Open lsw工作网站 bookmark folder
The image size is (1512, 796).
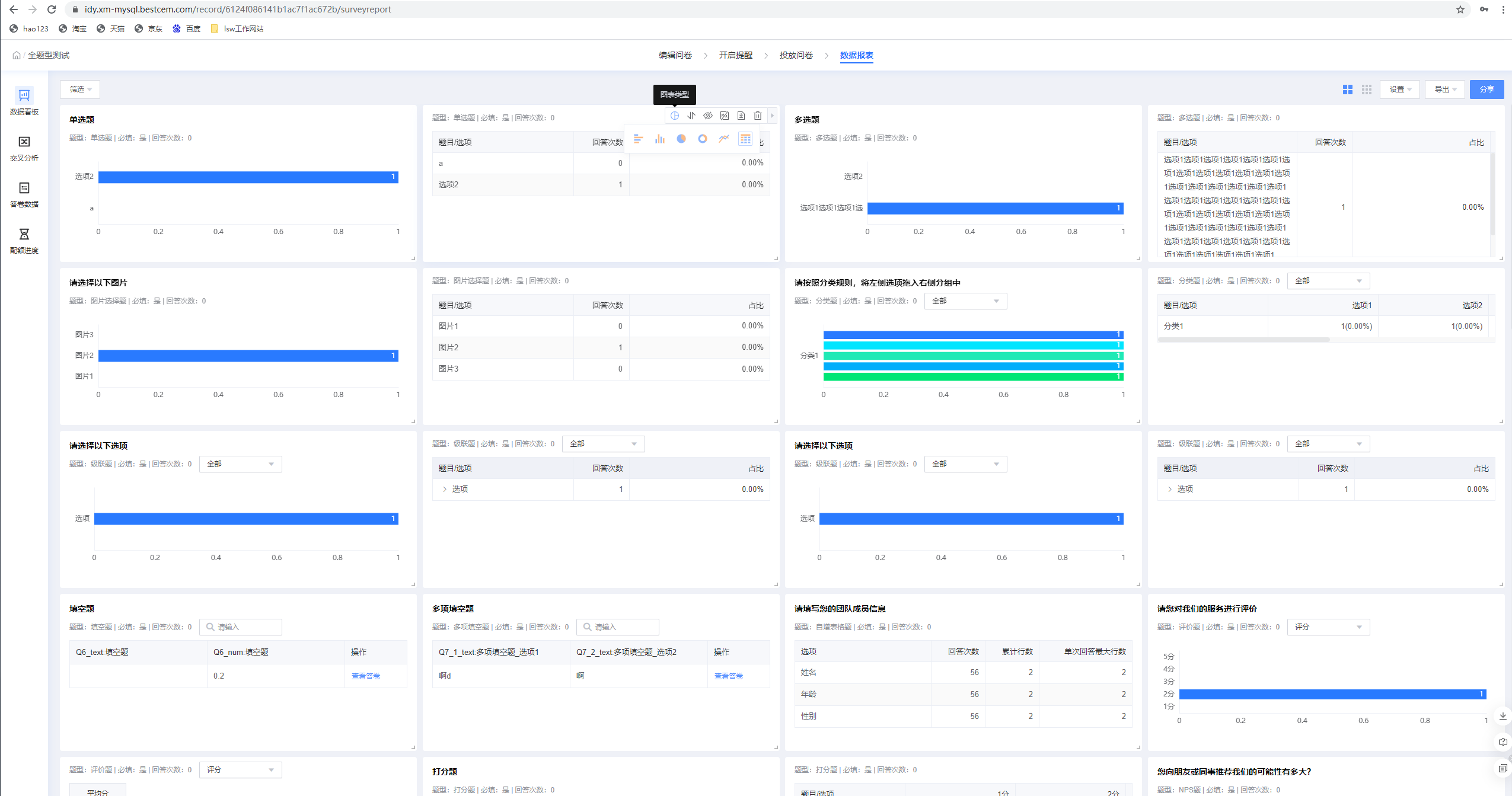[237, 28]
